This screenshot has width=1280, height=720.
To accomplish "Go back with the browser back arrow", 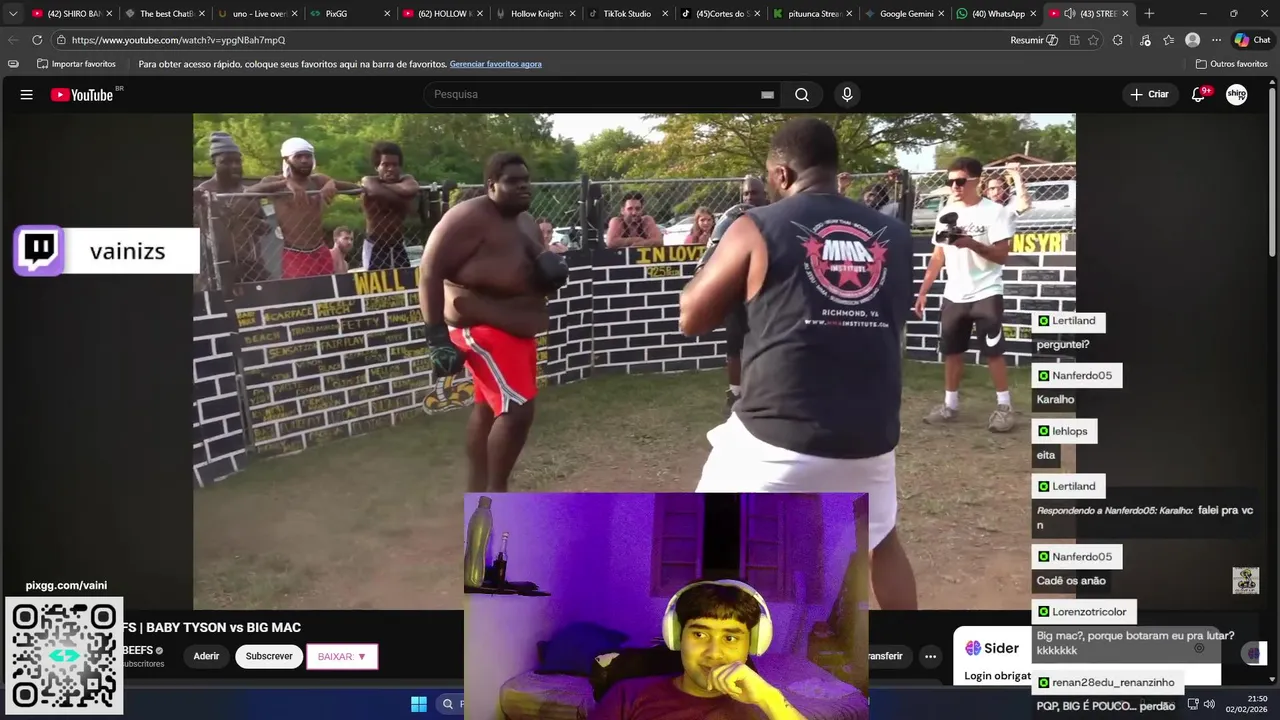I will point(12,40).
